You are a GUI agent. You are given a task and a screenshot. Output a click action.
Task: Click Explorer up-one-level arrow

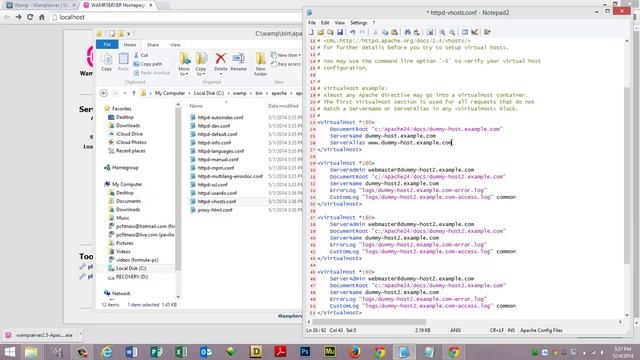134,93
